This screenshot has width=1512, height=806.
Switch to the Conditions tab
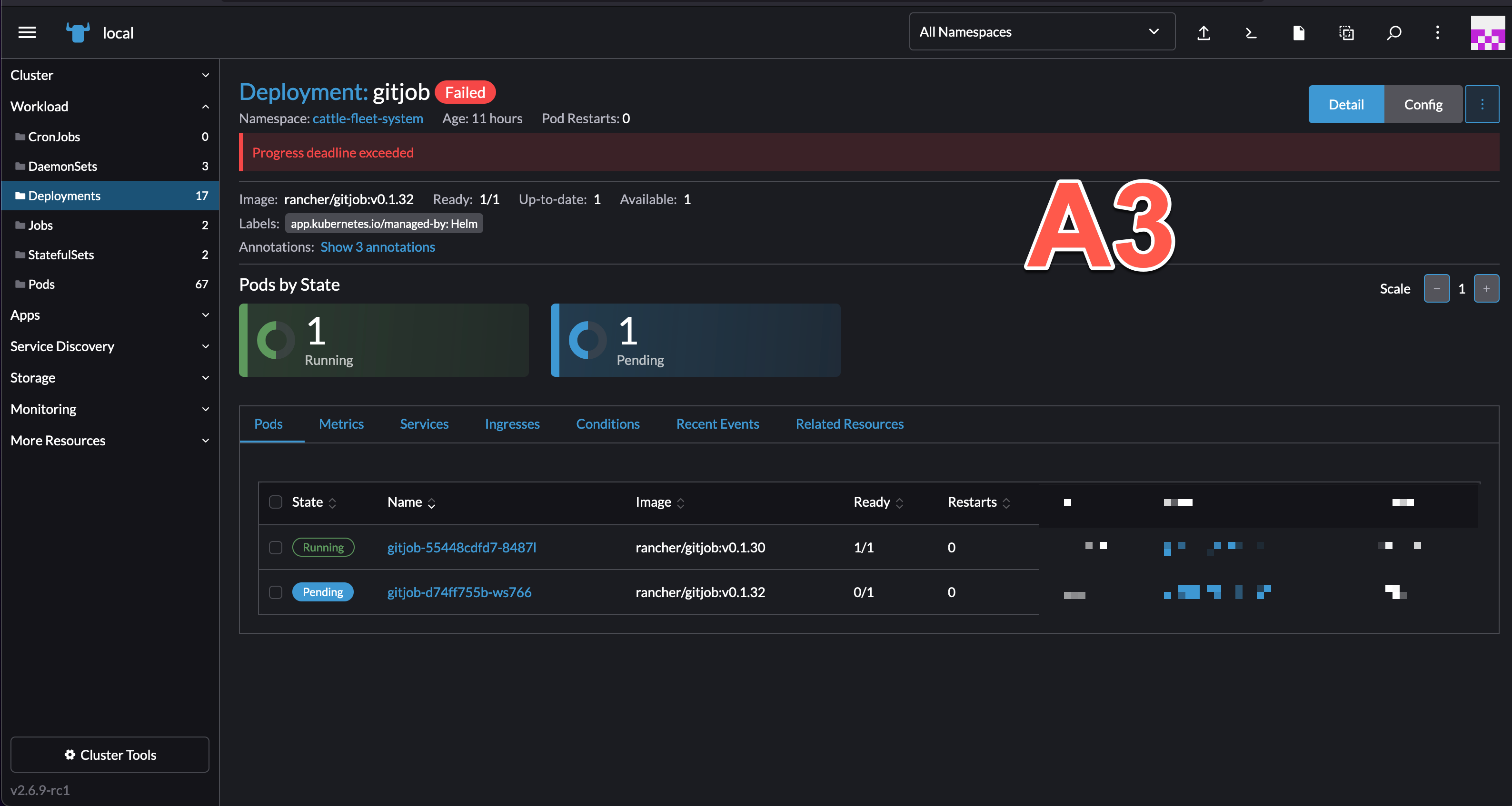coord(607,423)
